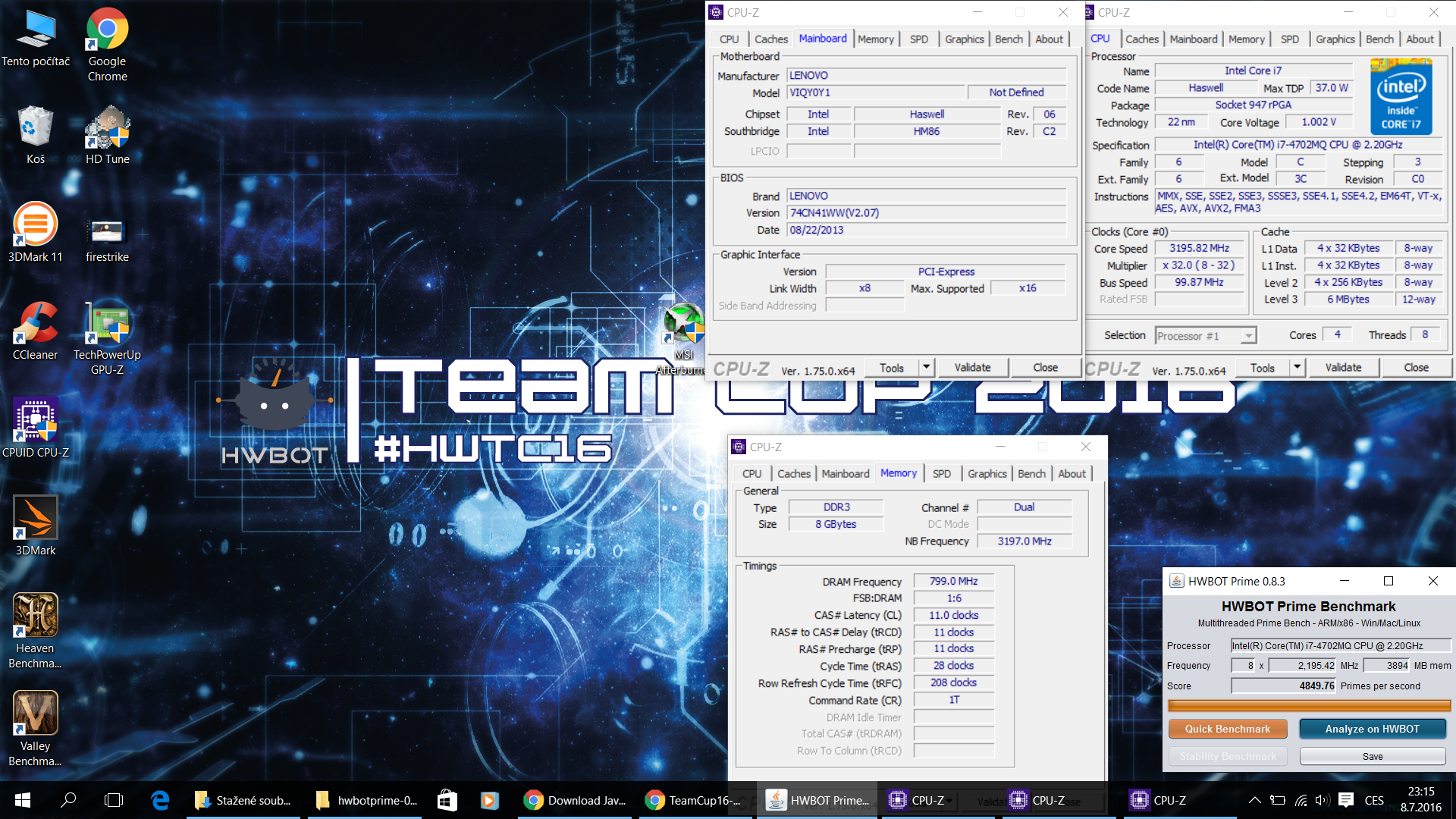This screenshot has height=819, width=1456.
Task: Click the 3894 MB mem field
Action: click(x=1386, y=666)
